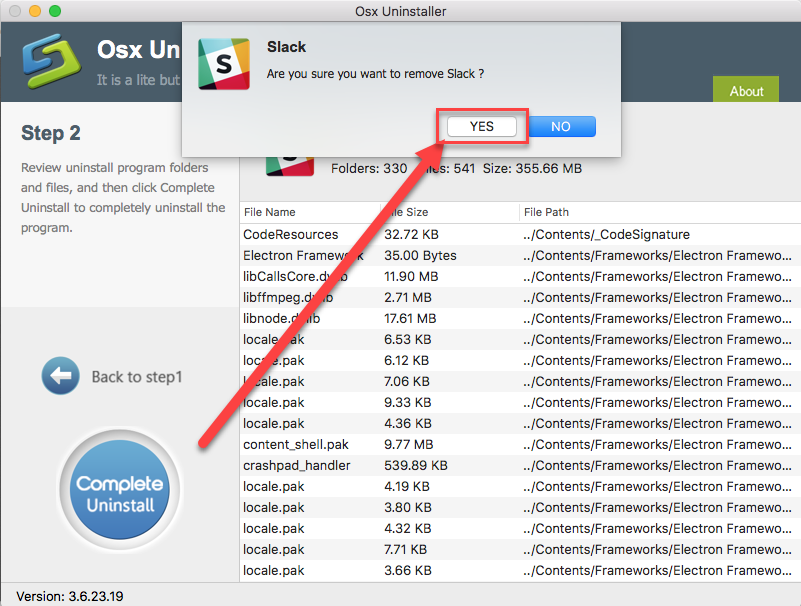
Task: Select the libCallsCore file row
Action: click(290, 276)
